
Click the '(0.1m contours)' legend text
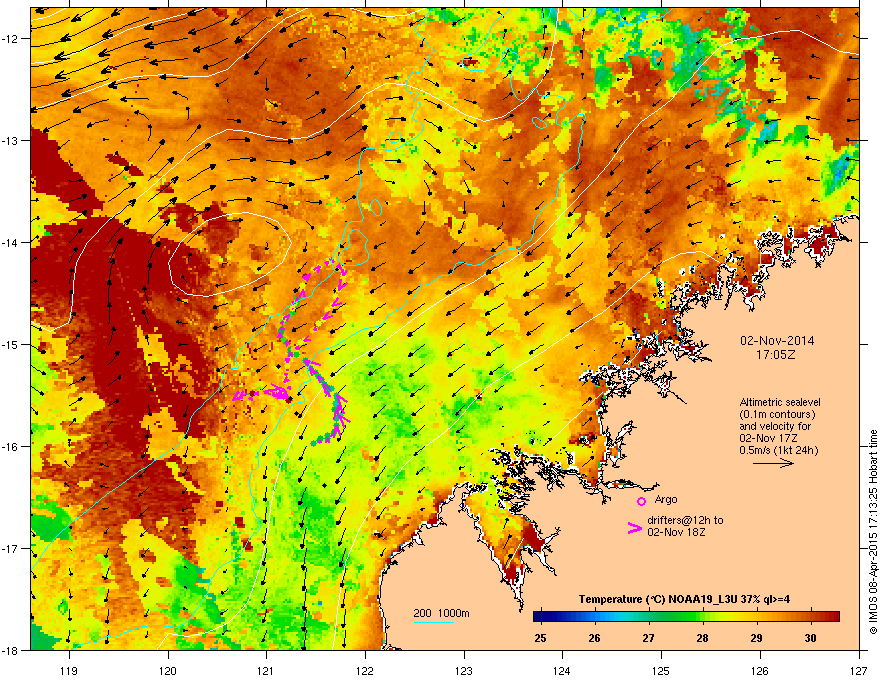tap(777, 415)
